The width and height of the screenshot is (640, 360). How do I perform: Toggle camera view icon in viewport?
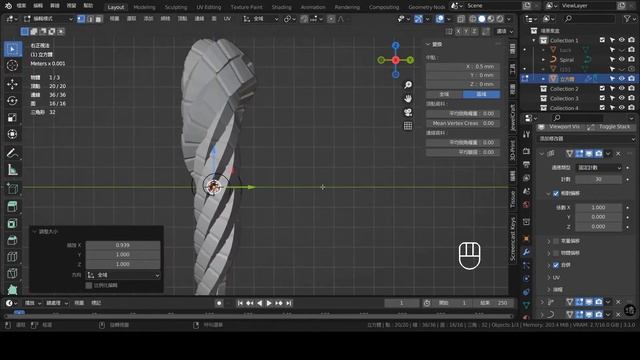[x=408, y=112]
